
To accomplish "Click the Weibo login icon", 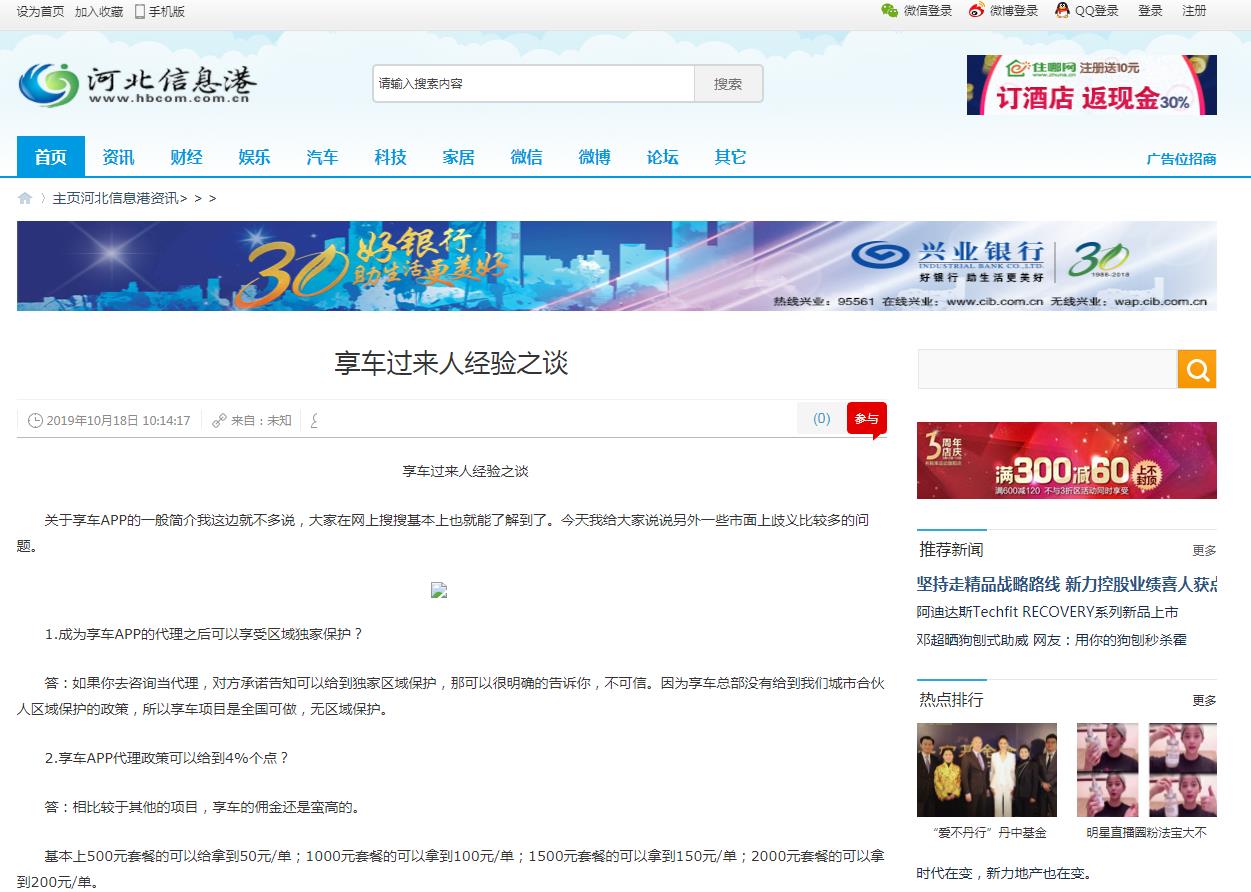I will point(976,11).
